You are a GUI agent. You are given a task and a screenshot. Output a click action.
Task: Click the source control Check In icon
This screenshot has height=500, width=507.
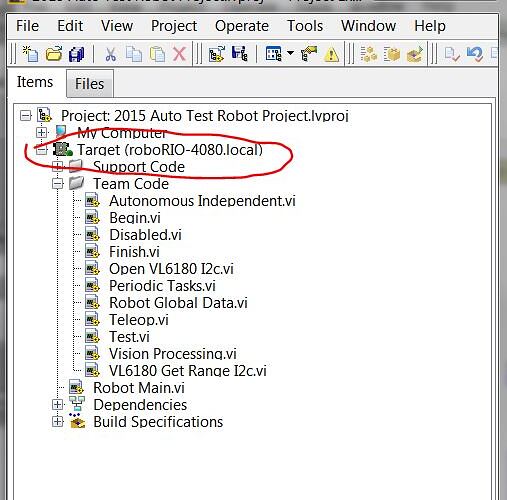click(x=452, y=54)
